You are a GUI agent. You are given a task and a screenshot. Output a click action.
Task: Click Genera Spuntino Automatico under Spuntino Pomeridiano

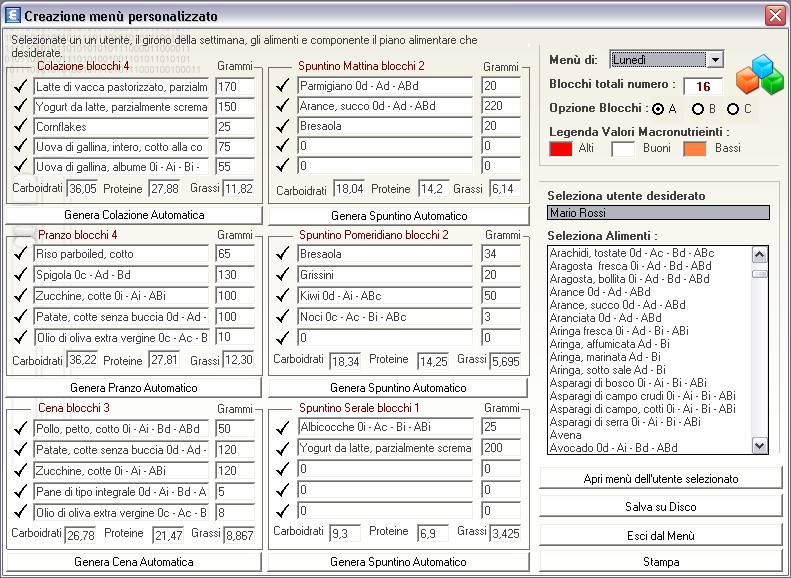coord(398,388)
